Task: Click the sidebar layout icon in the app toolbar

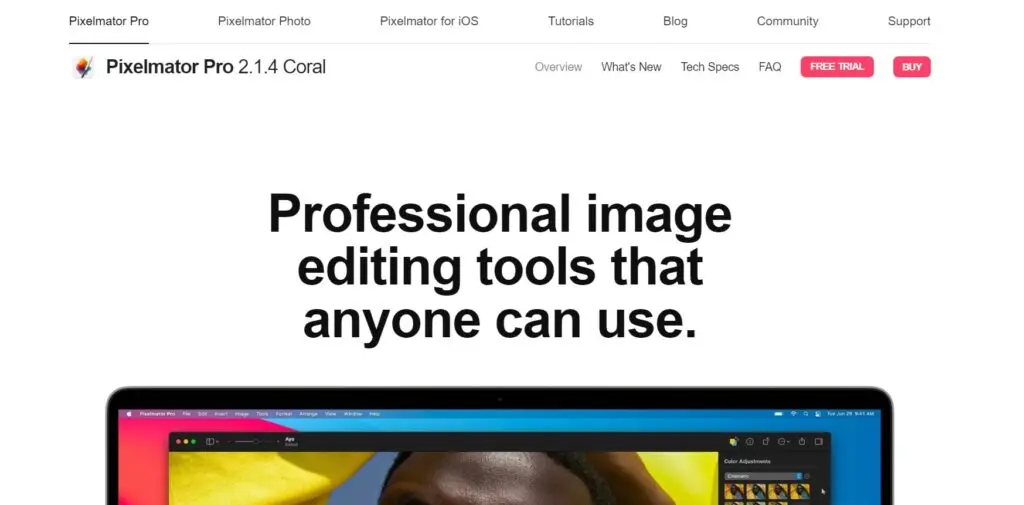Action: tap(211, 441)
